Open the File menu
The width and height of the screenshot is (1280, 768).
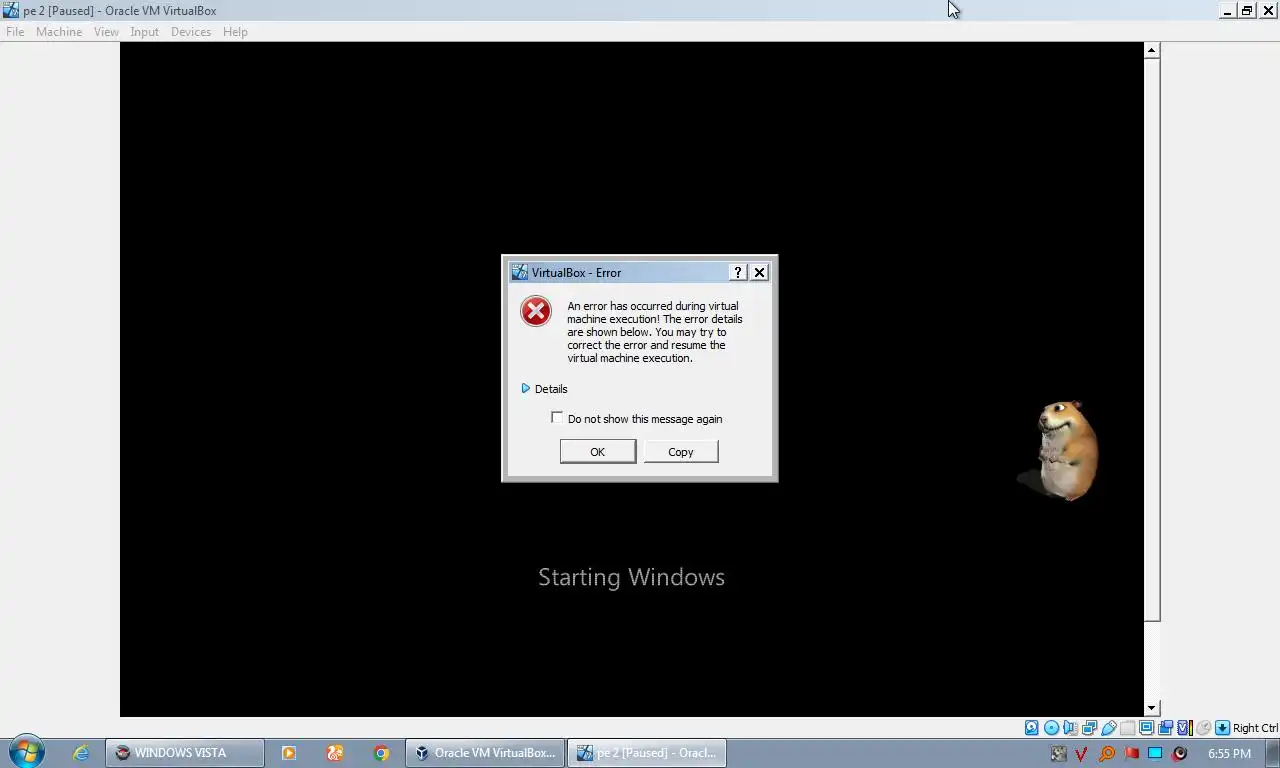(15, 32)
